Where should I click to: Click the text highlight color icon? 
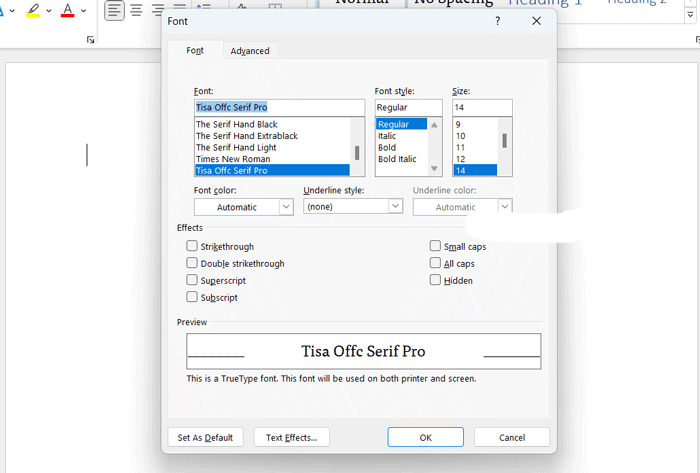(32, 11)
